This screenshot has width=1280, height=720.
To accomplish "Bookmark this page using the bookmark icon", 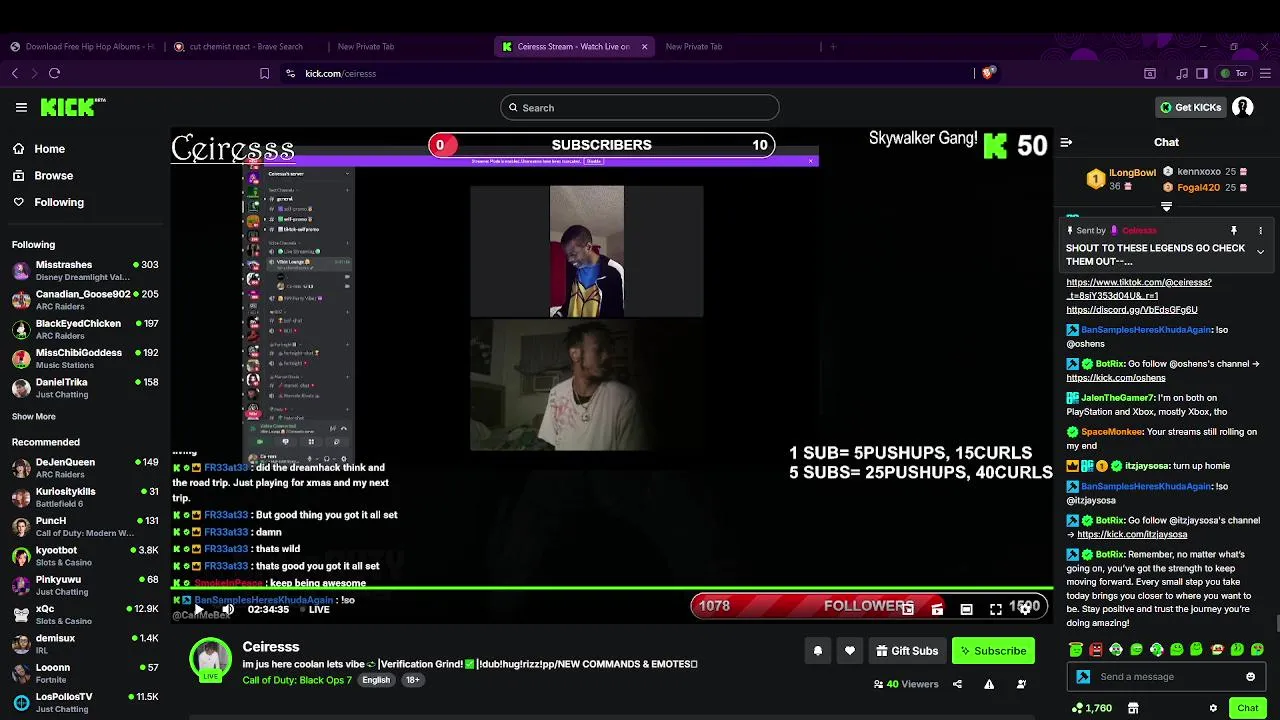I will [264, 73].
